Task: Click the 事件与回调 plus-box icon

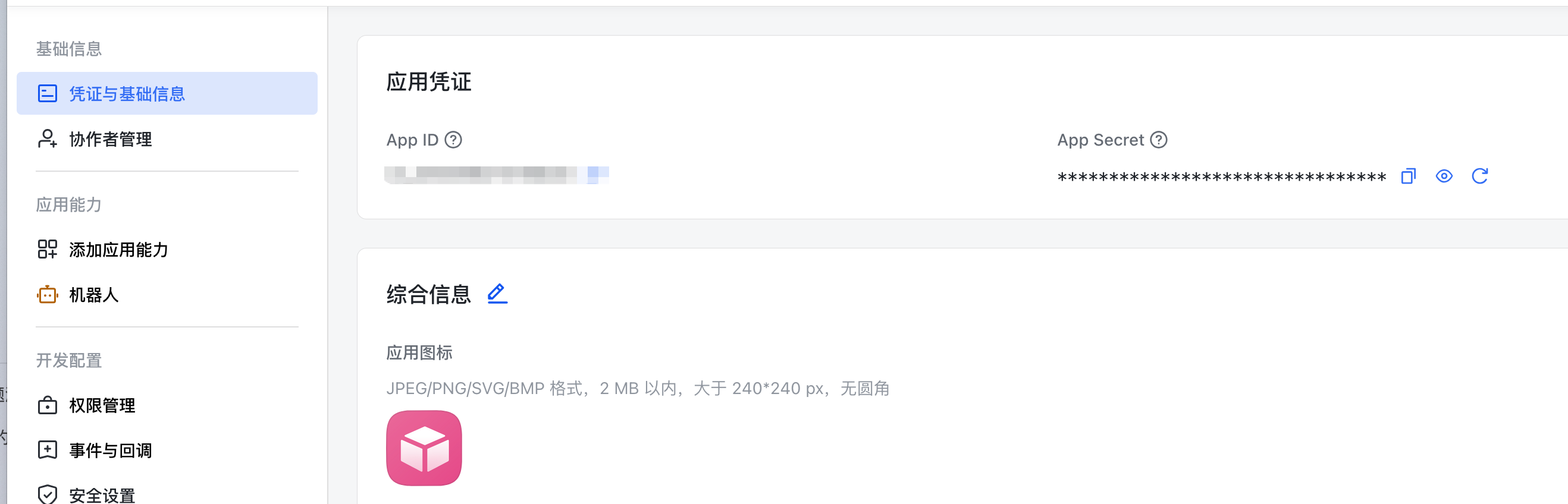Action: tap(48, 450)
